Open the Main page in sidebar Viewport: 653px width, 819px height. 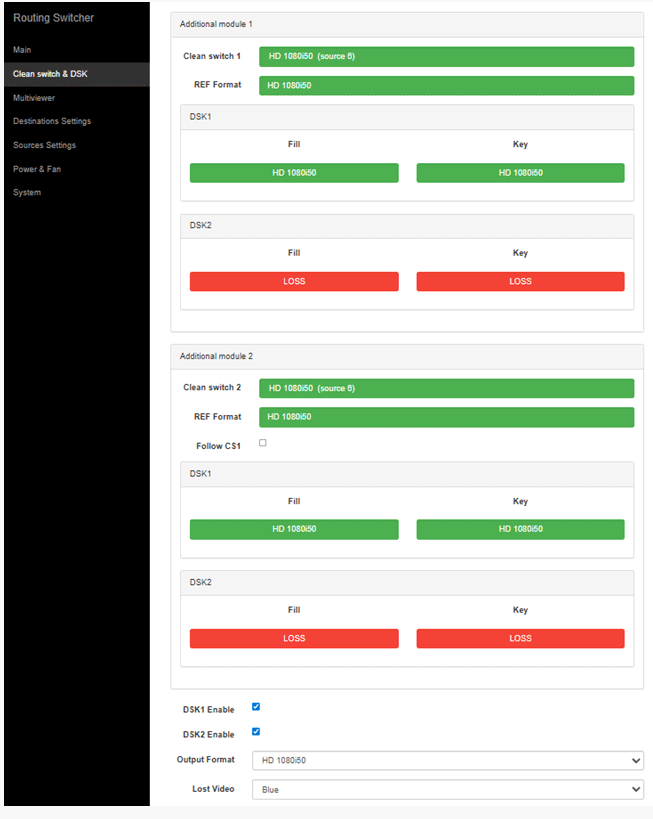(x=22, y=50)
